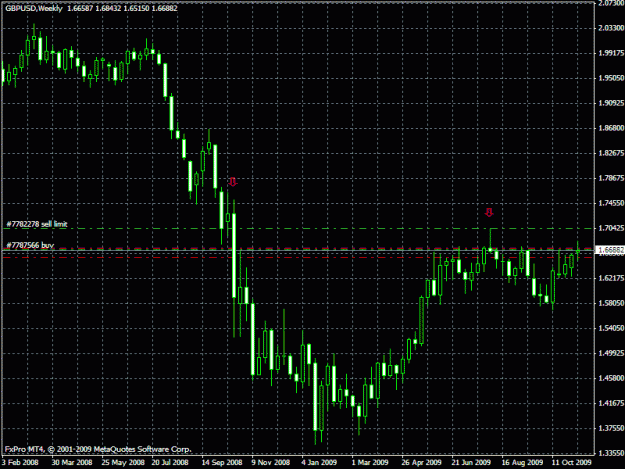Click the '21 Jun 2009' date label
625x469 pixels.
point(471,463)
